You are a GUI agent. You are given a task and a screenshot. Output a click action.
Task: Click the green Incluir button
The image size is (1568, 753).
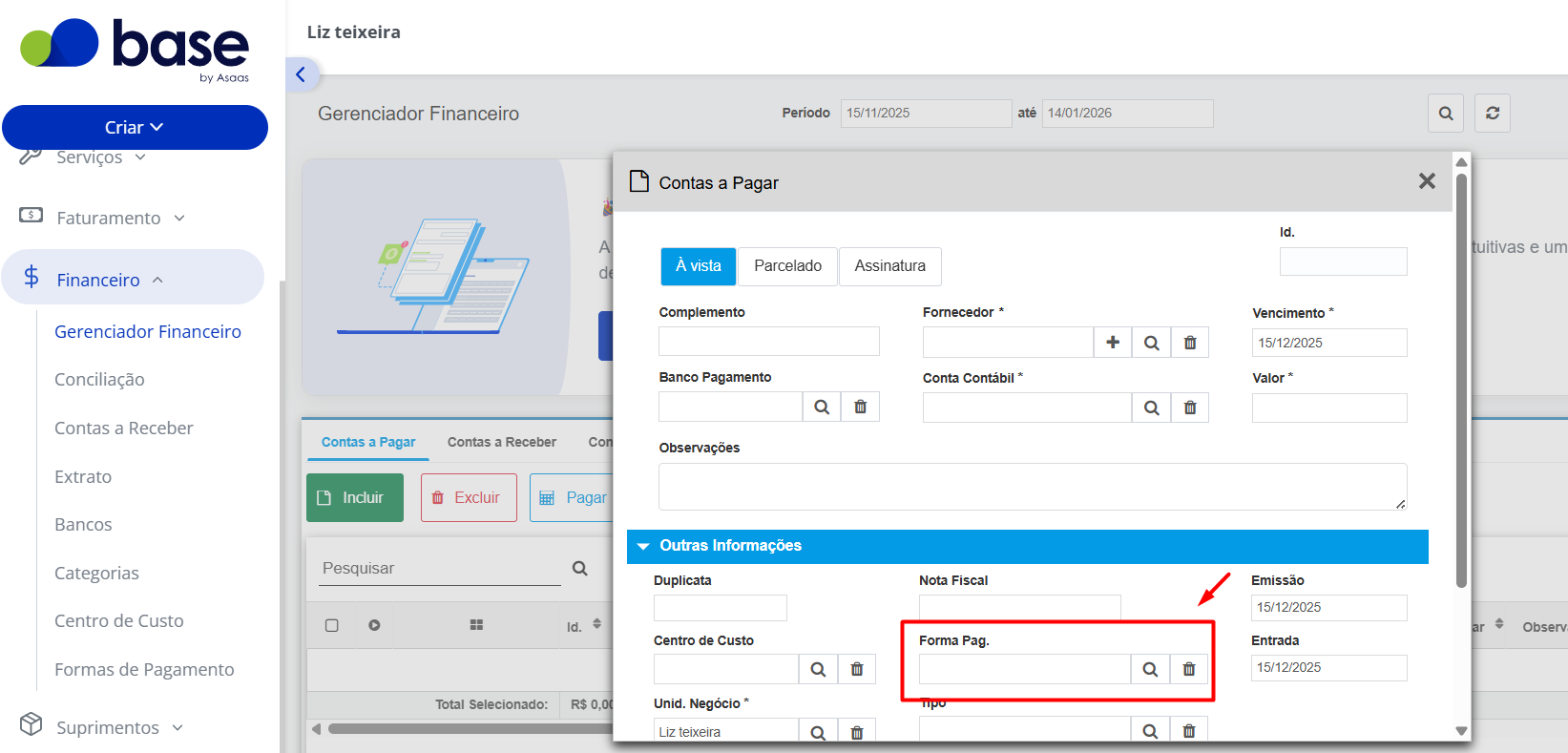[355, 497]
